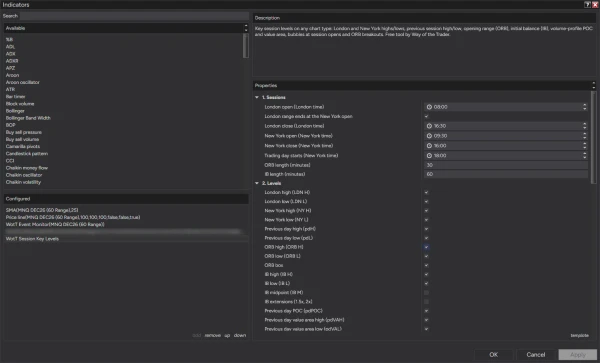Click the help question mark icon

pyautogui.click(x=587, y=5)
